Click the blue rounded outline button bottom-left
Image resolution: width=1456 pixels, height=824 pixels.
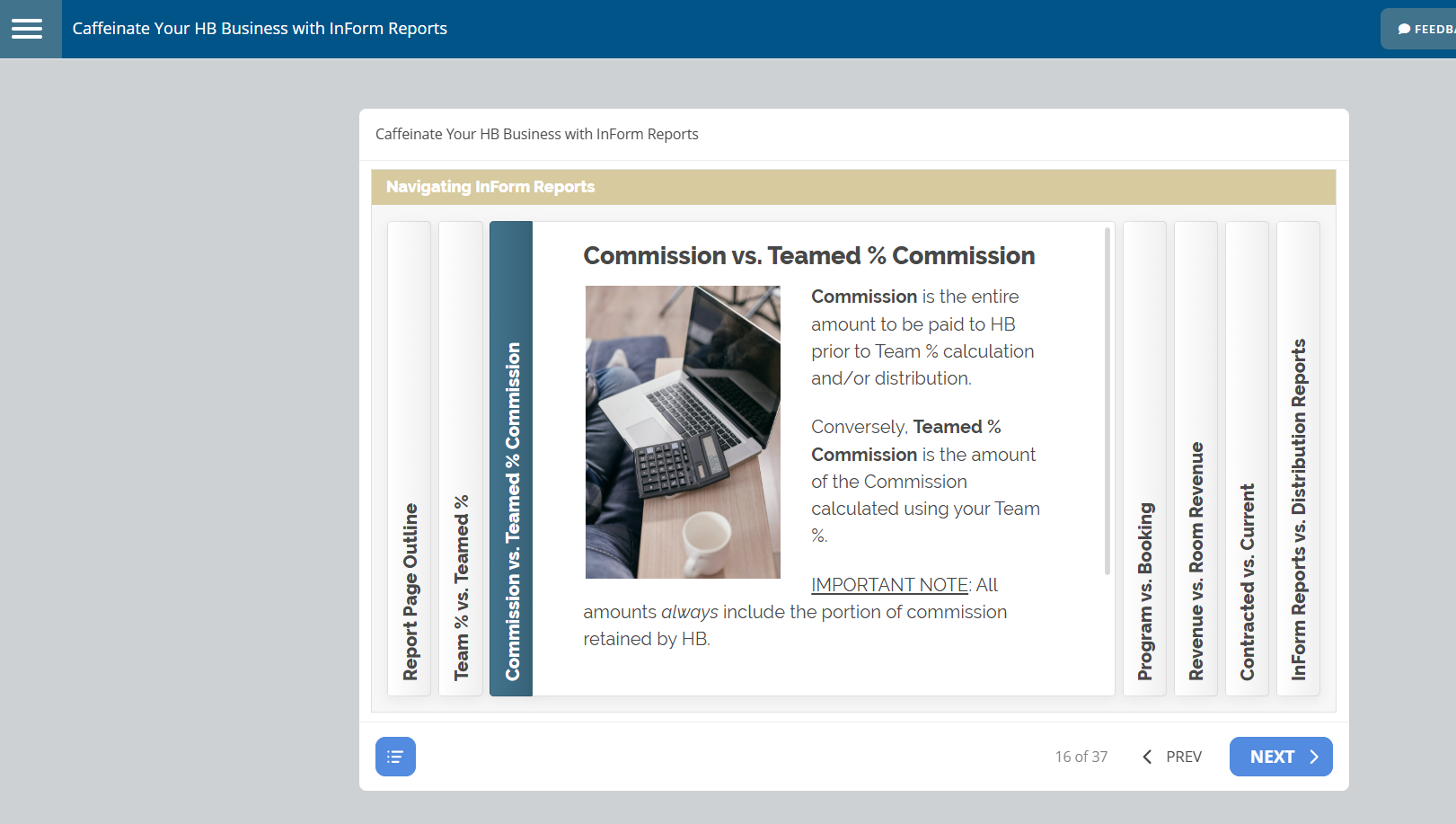(395, 757)
